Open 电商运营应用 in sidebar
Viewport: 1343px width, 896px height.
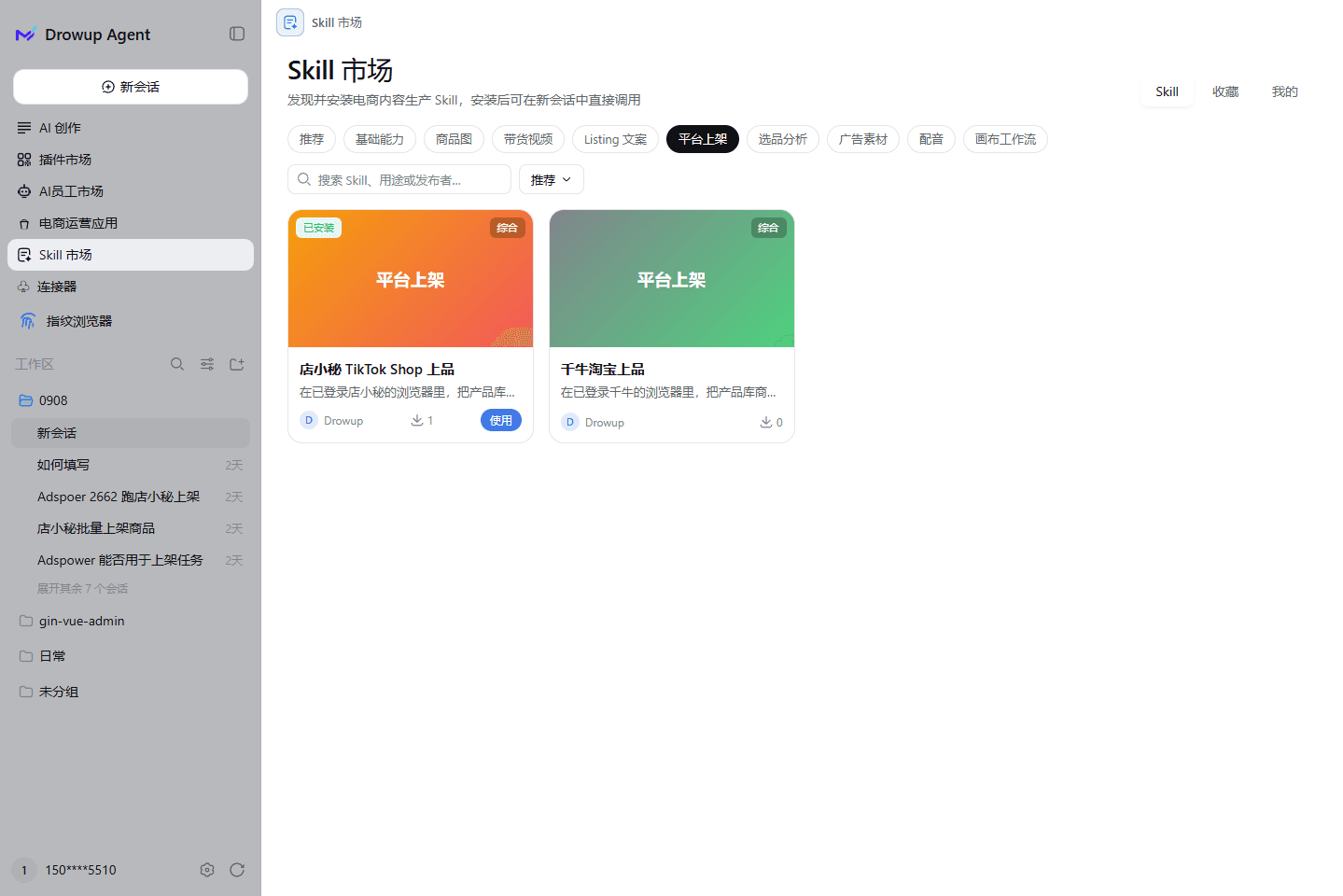[131, 223]
